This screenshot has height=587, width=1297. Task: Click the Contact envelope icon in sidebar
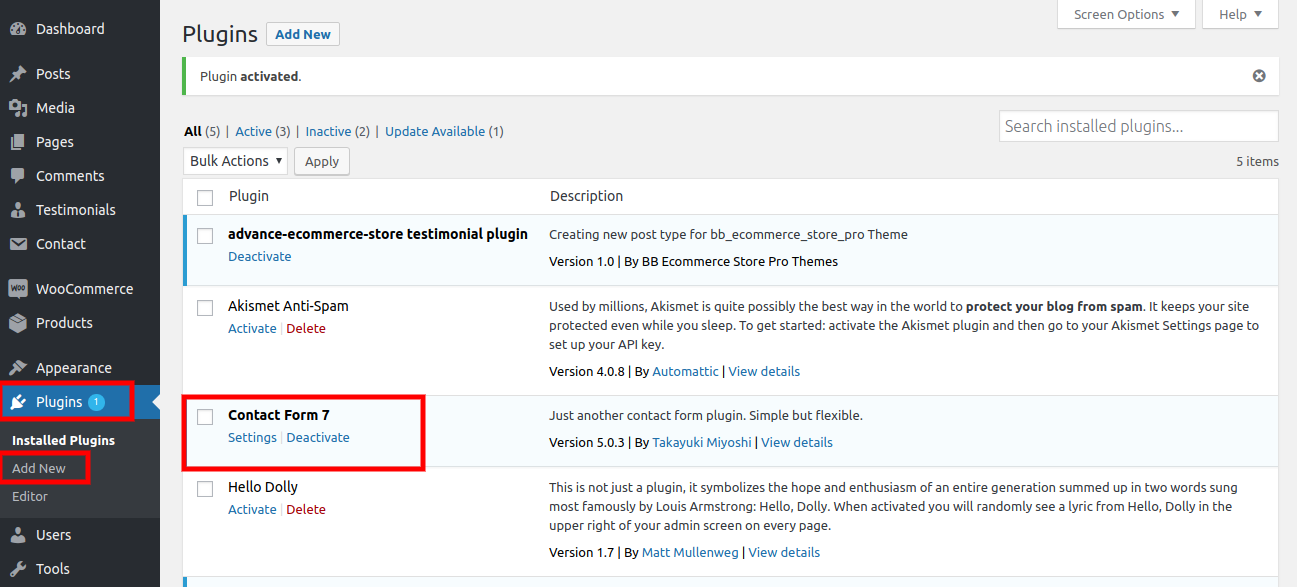18,244
